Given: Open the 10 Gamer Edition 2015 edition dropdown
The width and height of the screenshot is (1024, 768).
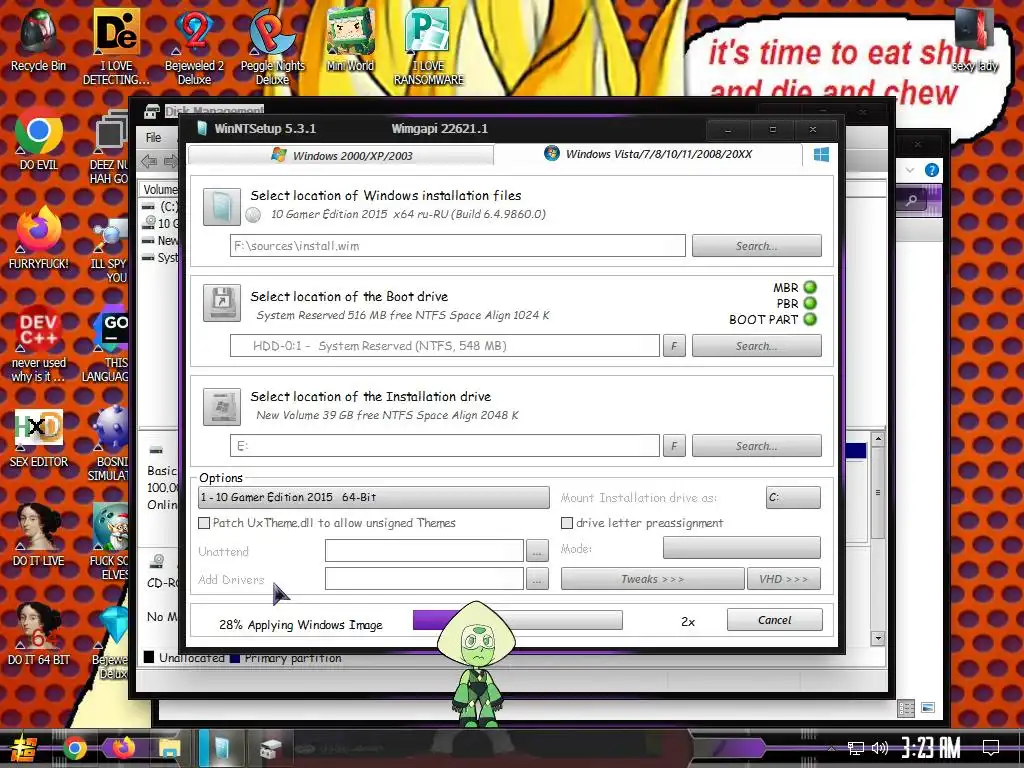Looking at the screenshot, I should pos(374,498).
